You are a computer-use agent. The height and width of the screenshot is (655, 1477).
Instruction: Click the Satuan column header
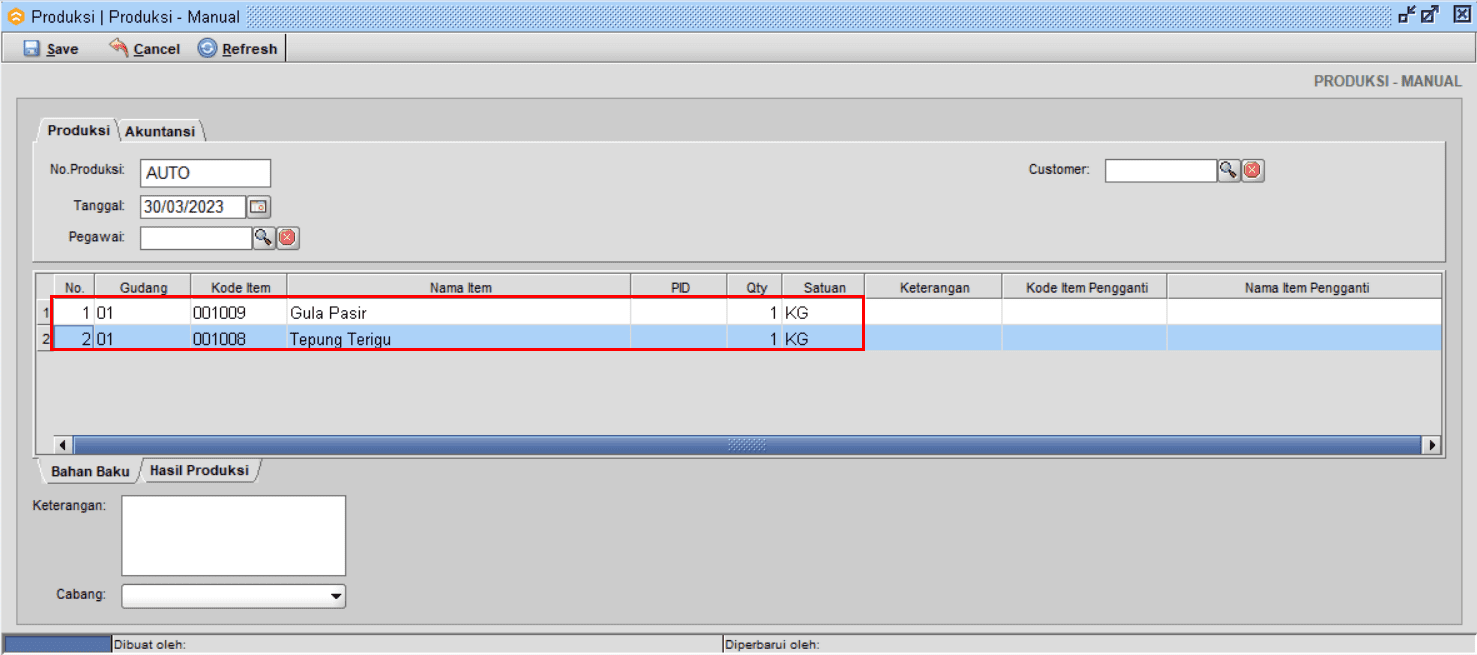coord(824,287)
